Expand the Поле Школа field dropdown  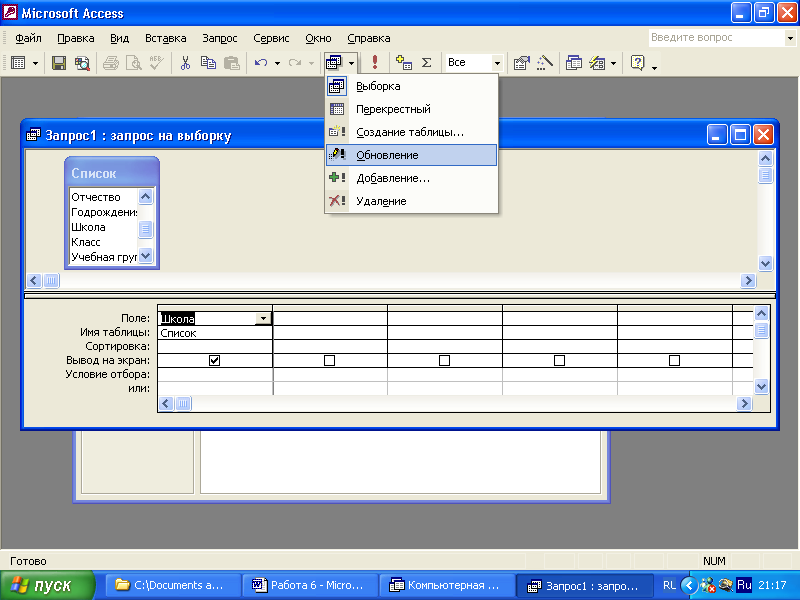pos(263,318)
